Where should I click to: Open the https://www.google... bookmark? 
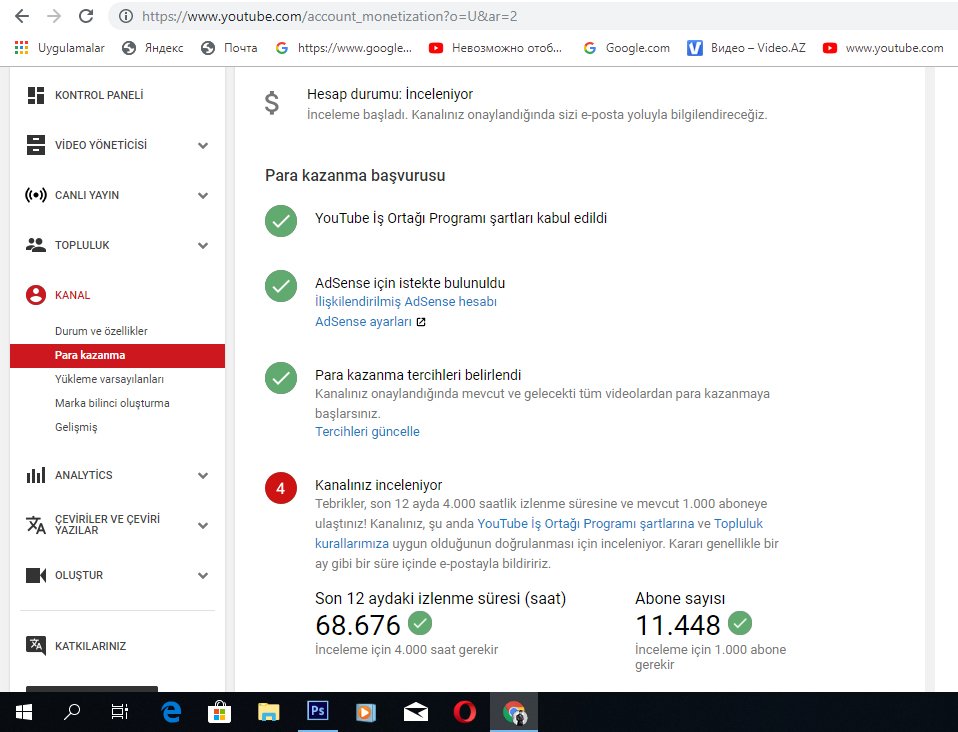tap(343, 48)
